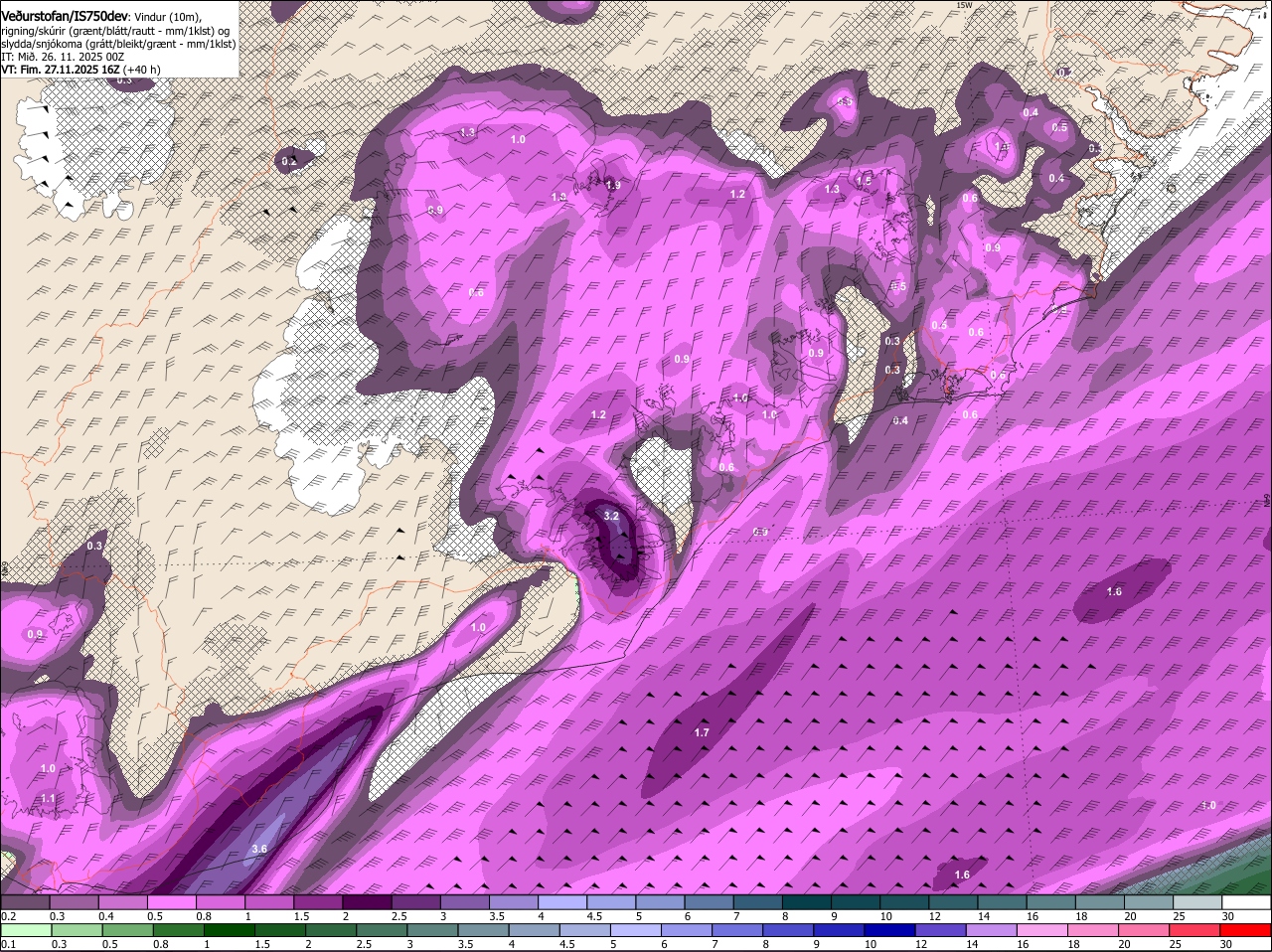Image resolution: width=1272 pixels, height=952 pixels.
Task: Click the 'VT: Fim. 27.11.2025 16Z' valid time
Action: click(x=60, y=70)
